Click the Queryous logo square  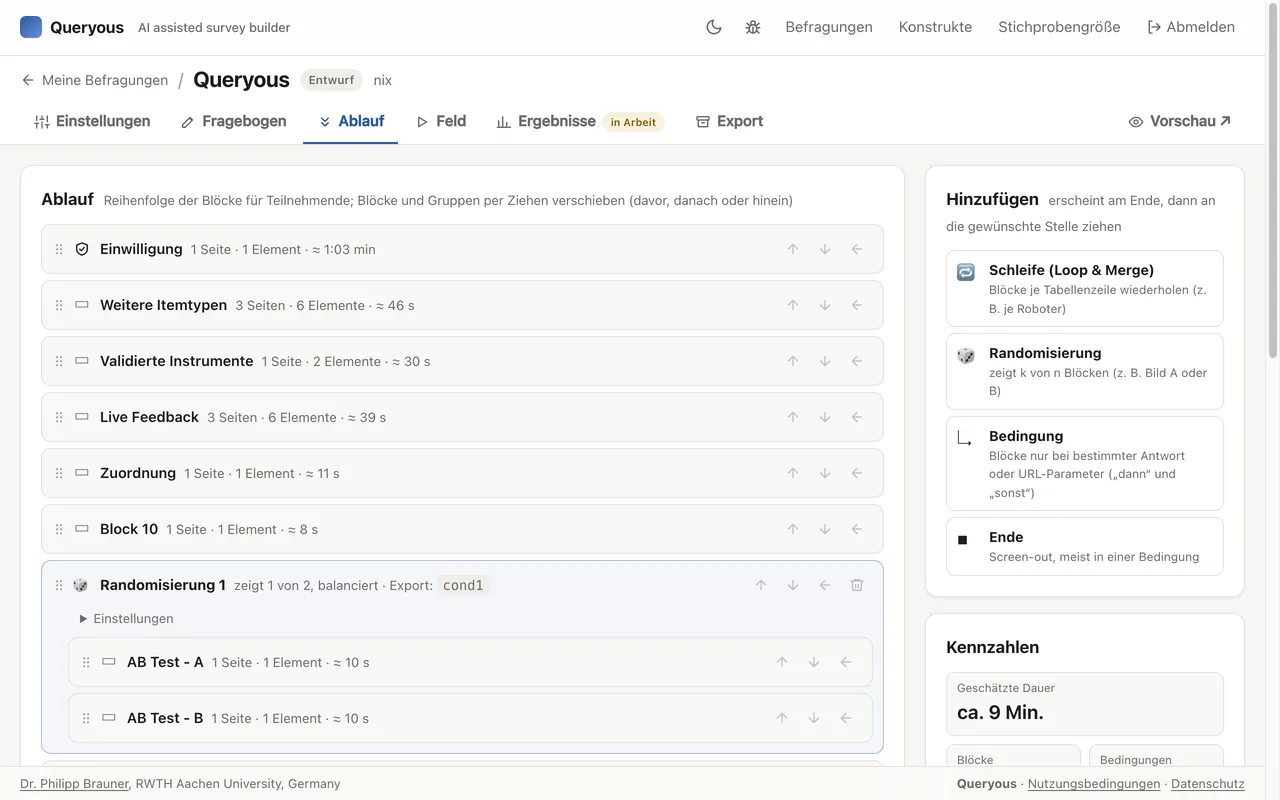31,27
